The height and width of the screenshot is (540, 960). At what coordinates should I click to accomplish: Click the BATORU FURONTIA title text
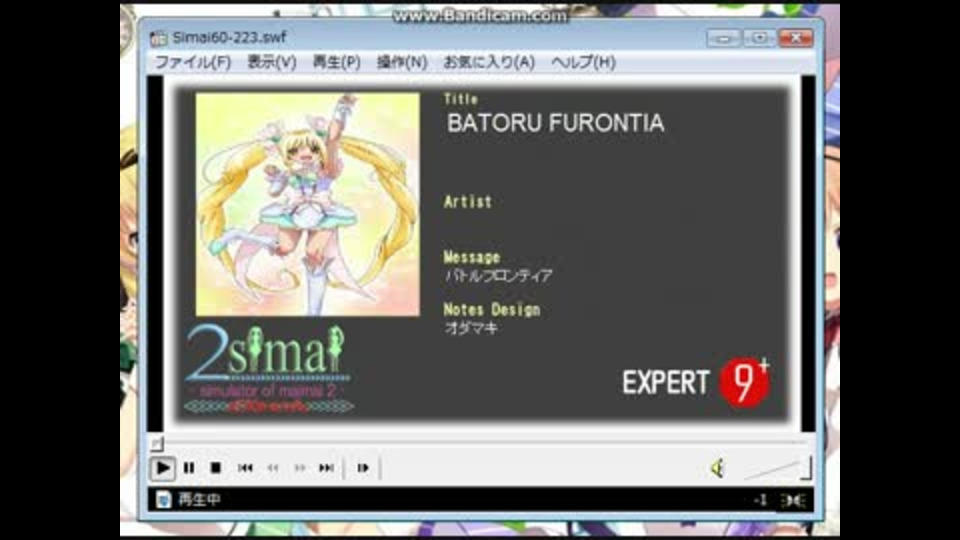click(555, 123)
